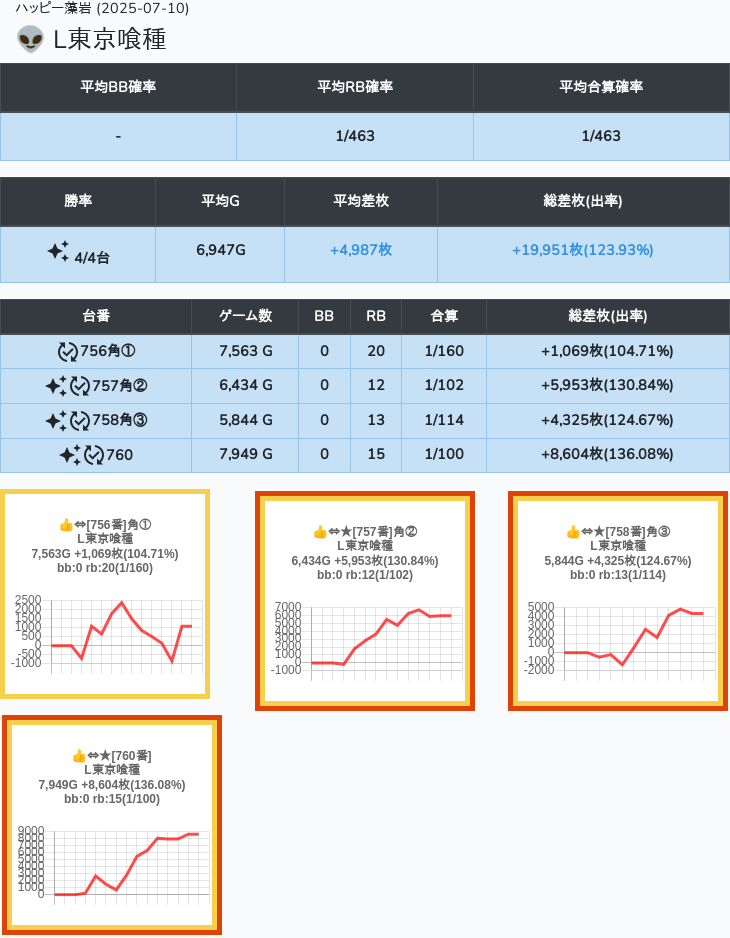730x938 pixels.
Task: Click the alien emoji icon beside L東京喰種
Action: point(30,39)
